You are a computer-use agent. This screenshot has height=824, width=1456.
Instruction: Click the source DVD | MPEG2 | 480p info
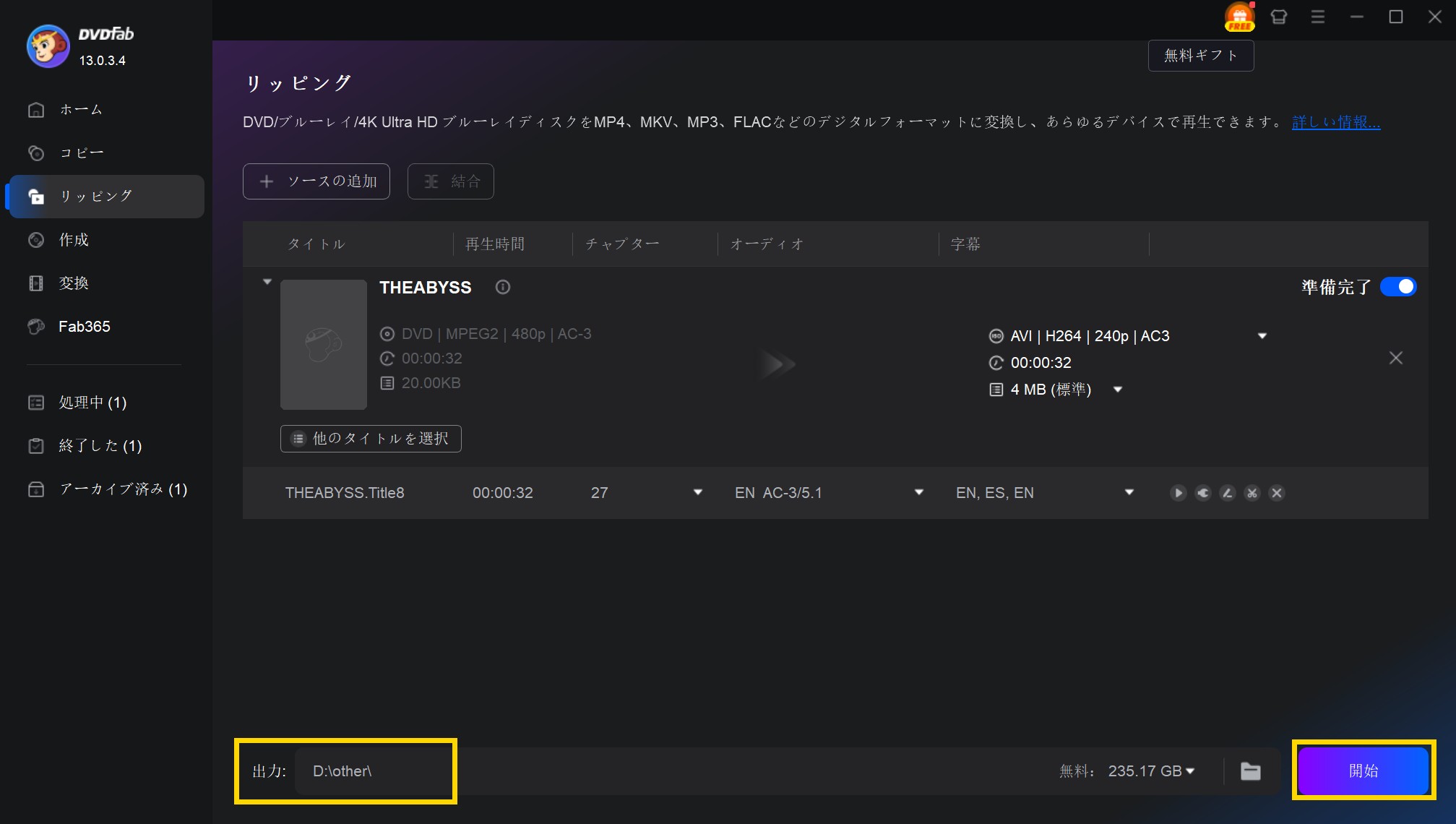pyautogui.click(x=496, y=334)
